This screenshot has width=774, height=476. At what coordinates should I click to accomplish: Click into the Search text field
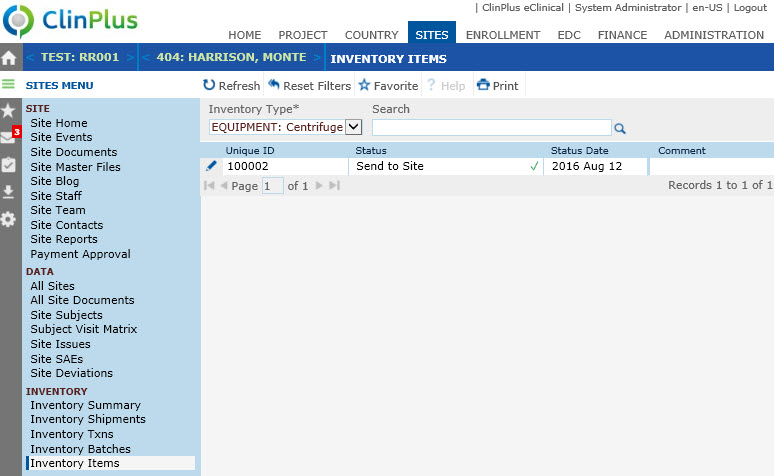pyautogui.click(x=491, y=127)
